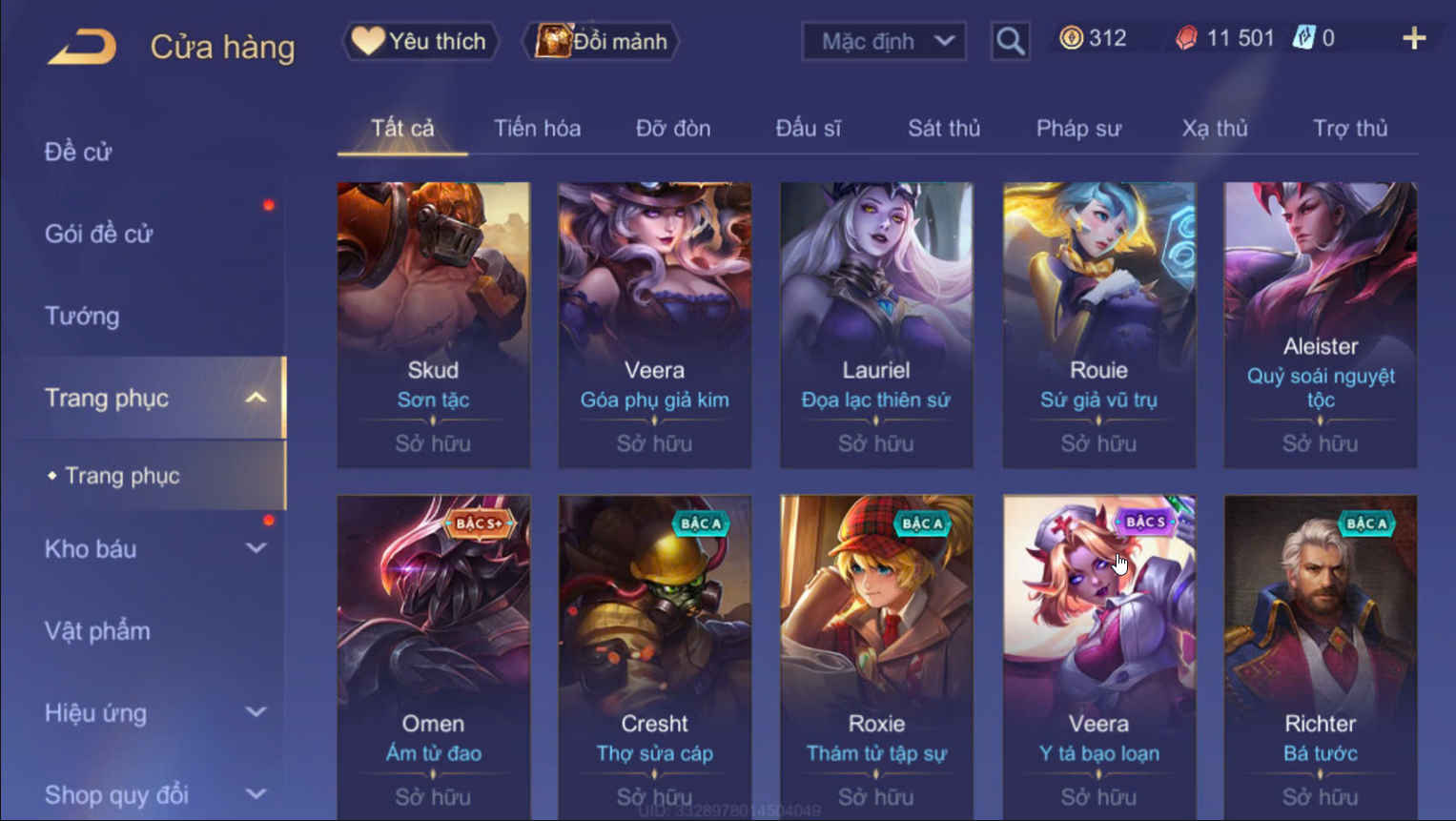Click the red ruby currency icon
1456x821 pixels.
1186,38
